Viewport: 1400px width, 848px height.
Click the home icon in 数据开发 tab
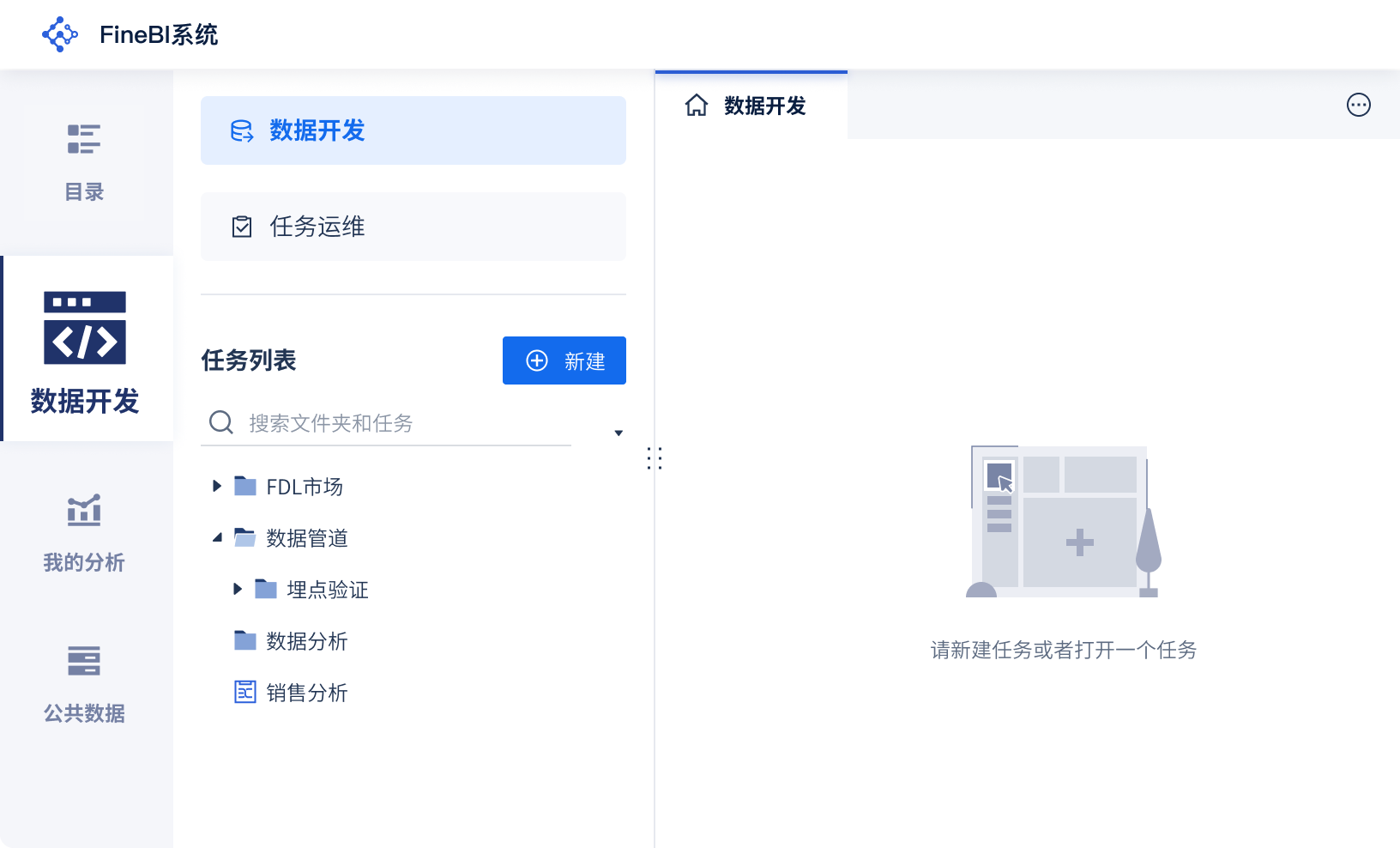pos(697,106)
